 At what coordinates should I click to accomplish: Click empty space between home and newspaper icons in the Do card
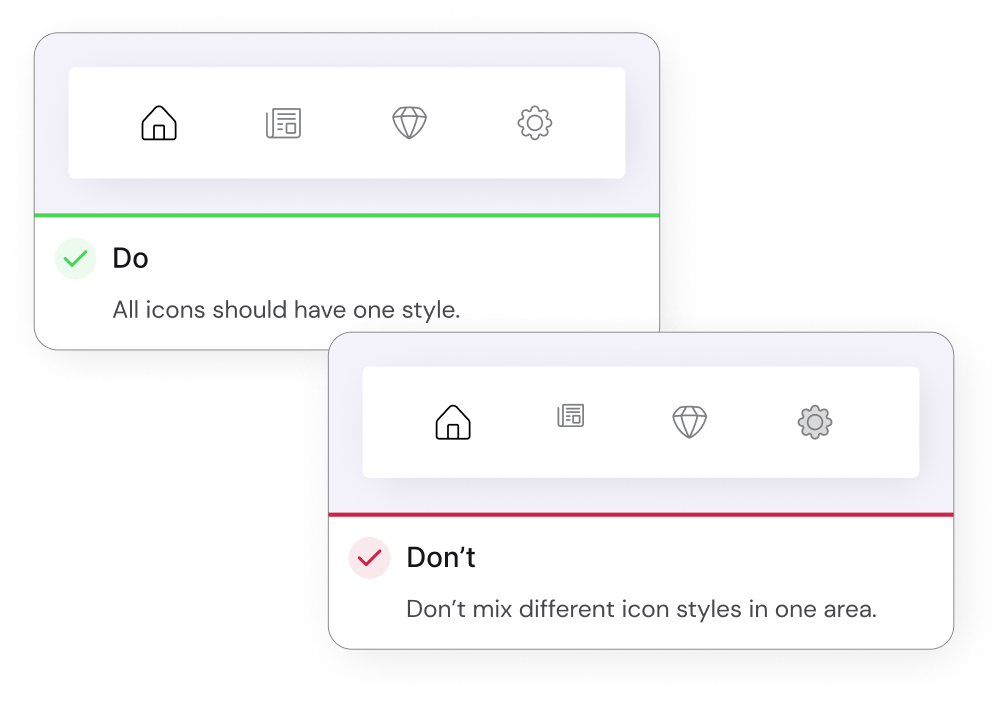[x=221, y=123]
